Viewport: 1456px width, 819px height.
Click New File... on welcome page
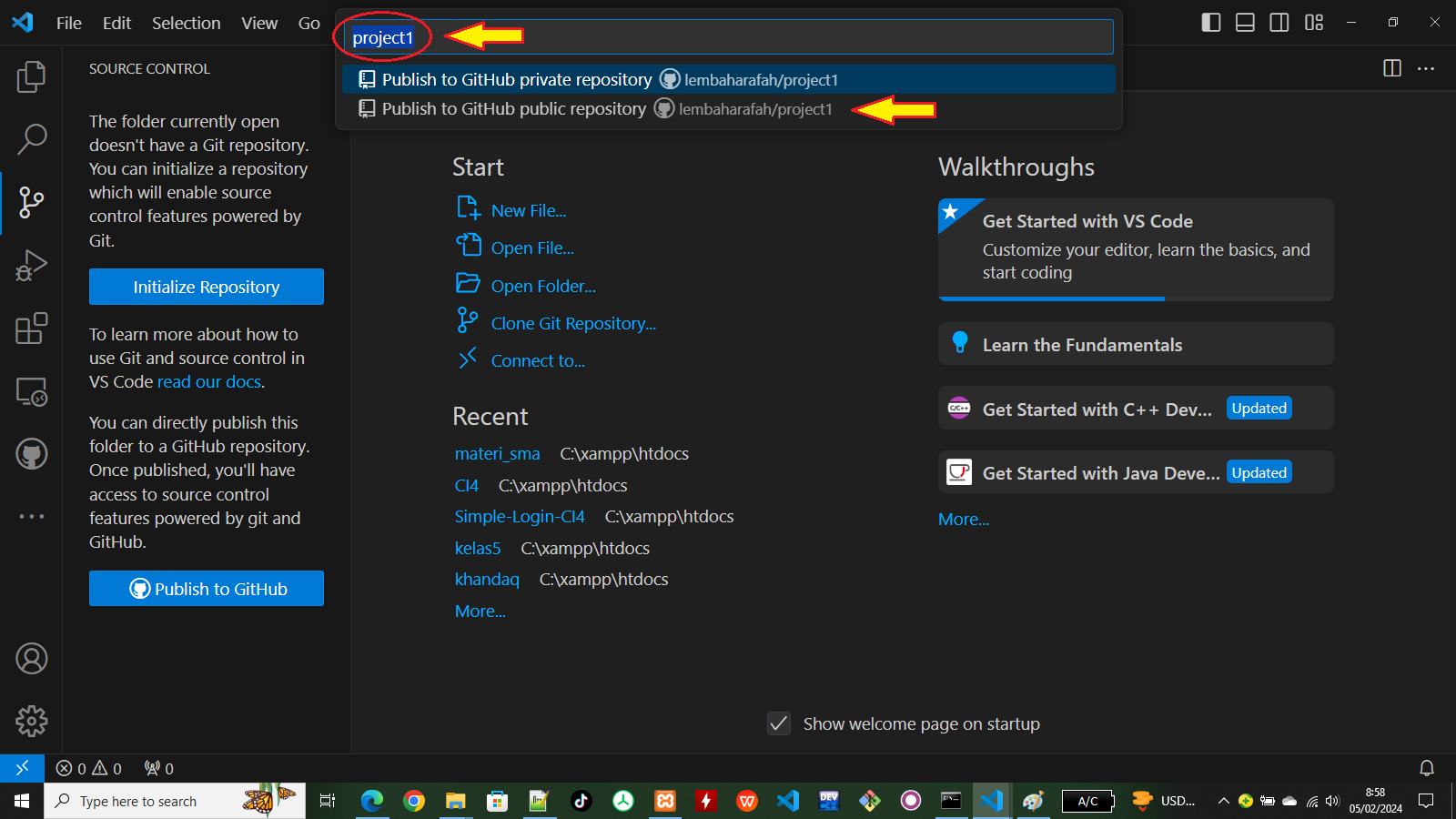coord(529,211)
